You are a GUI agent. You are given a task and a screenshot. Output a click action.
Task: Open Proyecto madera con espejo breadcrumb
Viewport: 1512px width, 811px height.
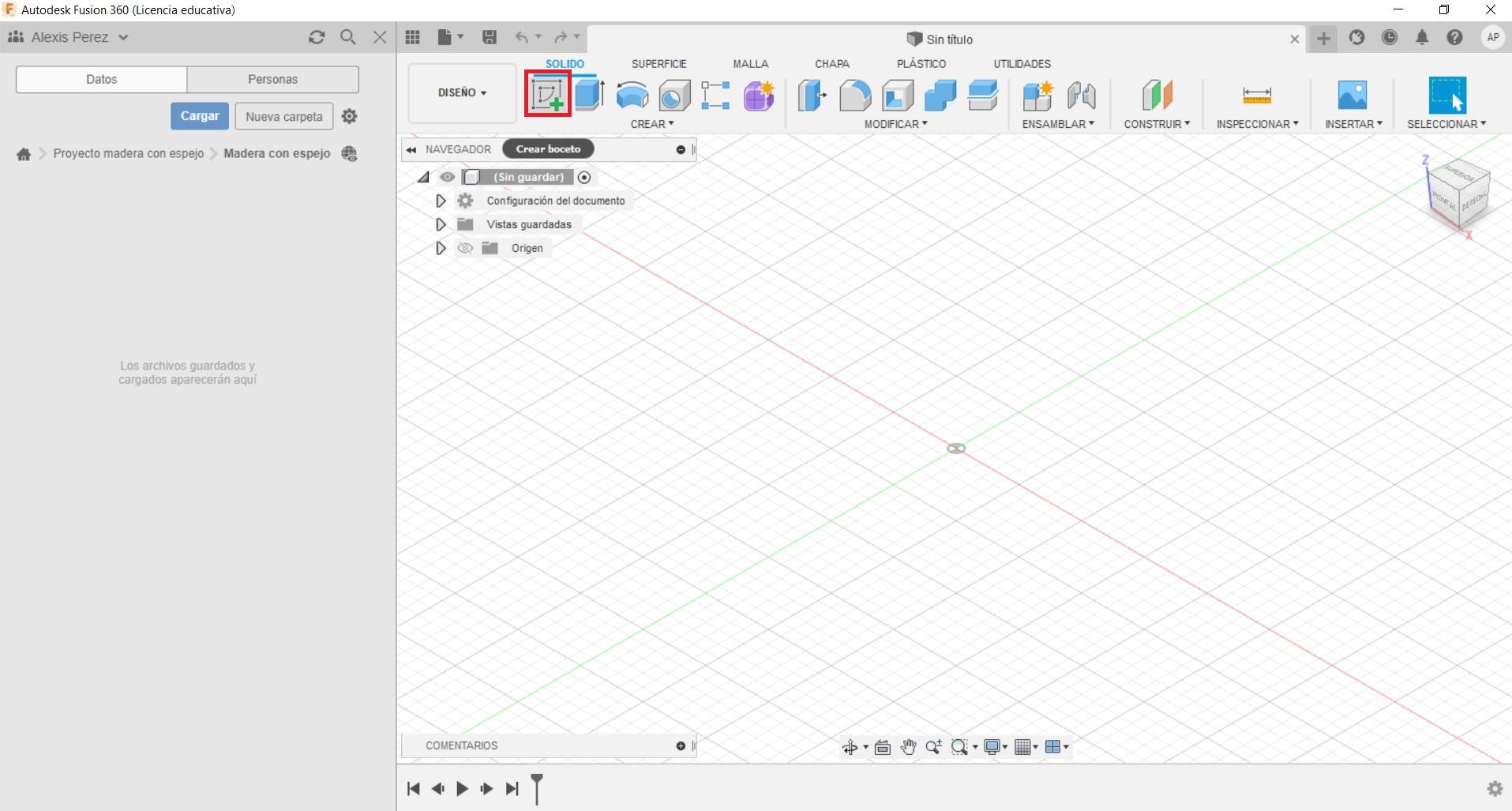129,153
